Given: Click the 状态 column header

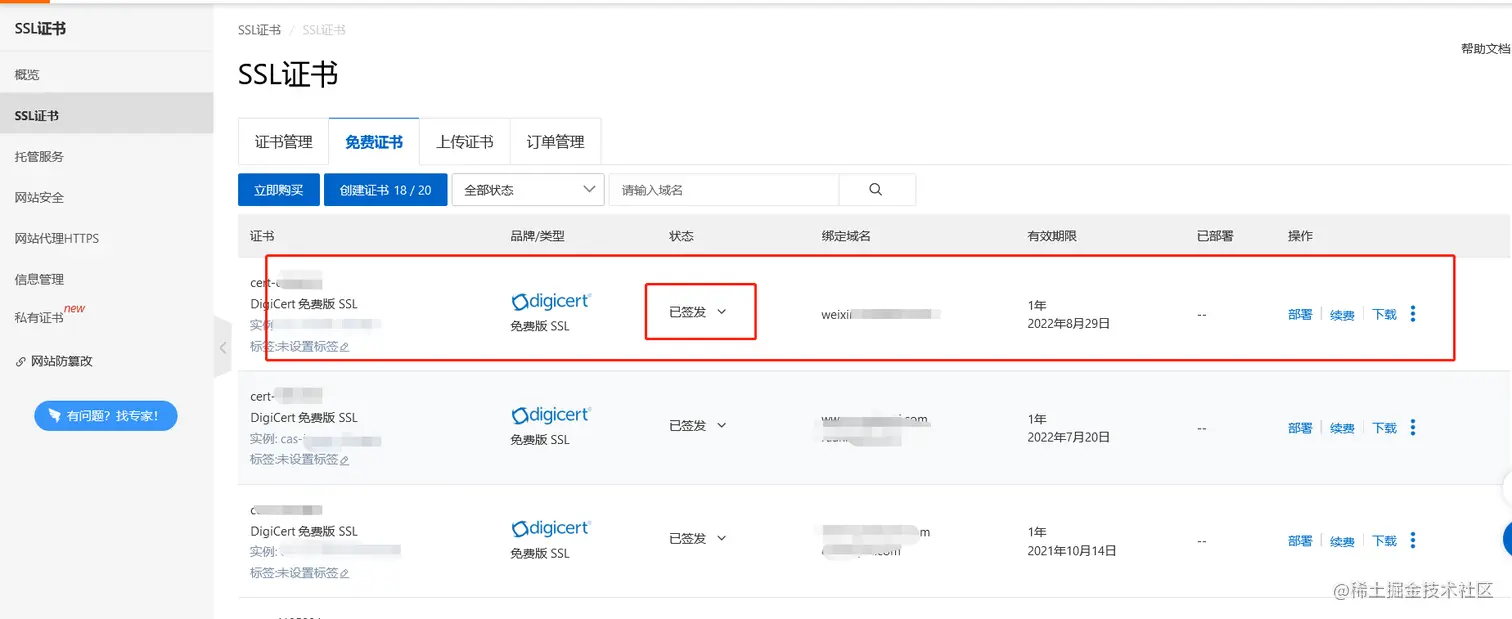Looking at the screenshot, I should coord(682,236).
